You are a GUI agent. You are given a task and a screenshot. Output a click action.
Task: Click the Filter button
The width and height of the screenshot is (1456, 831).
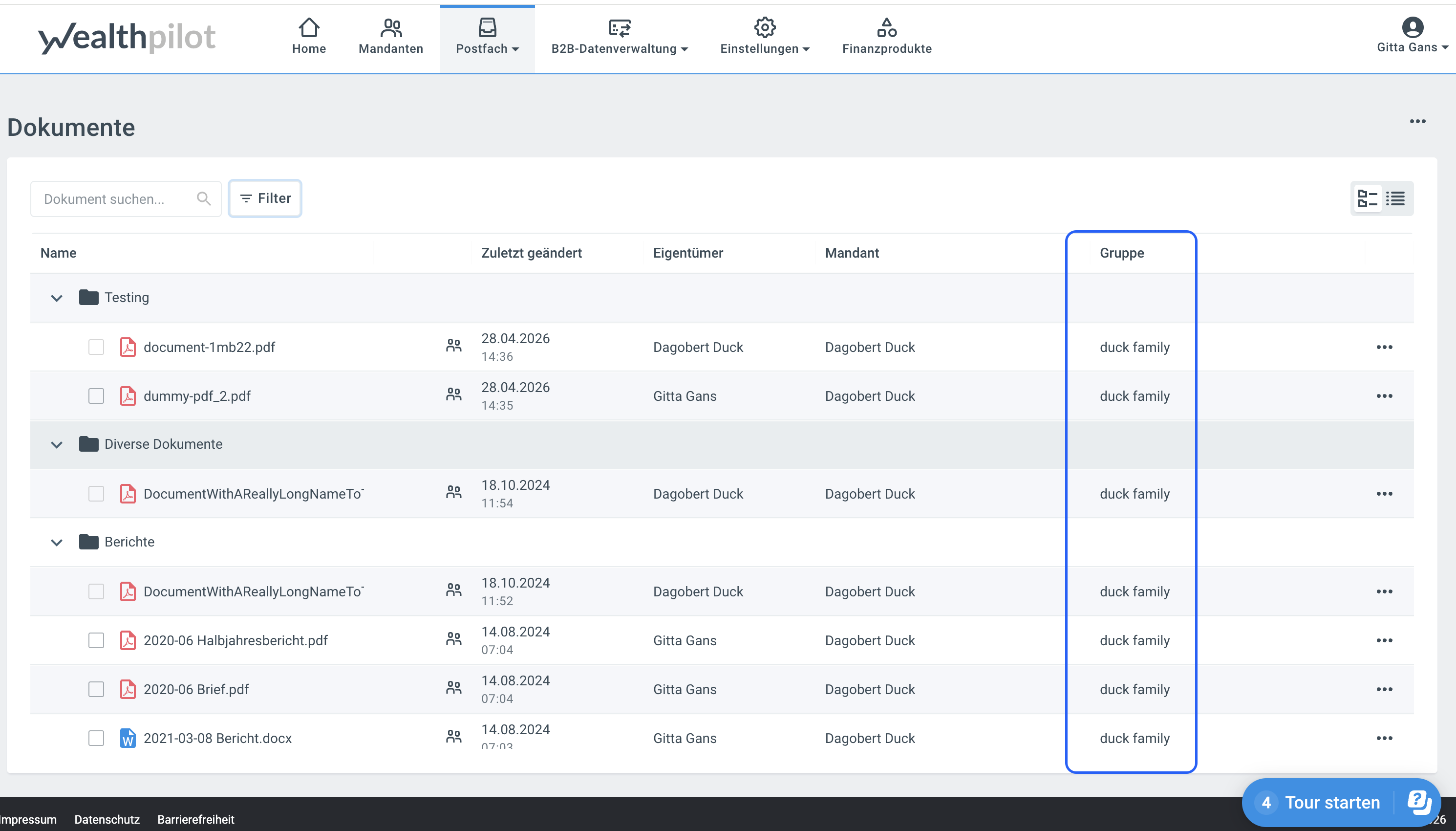(x=265, y=198)
